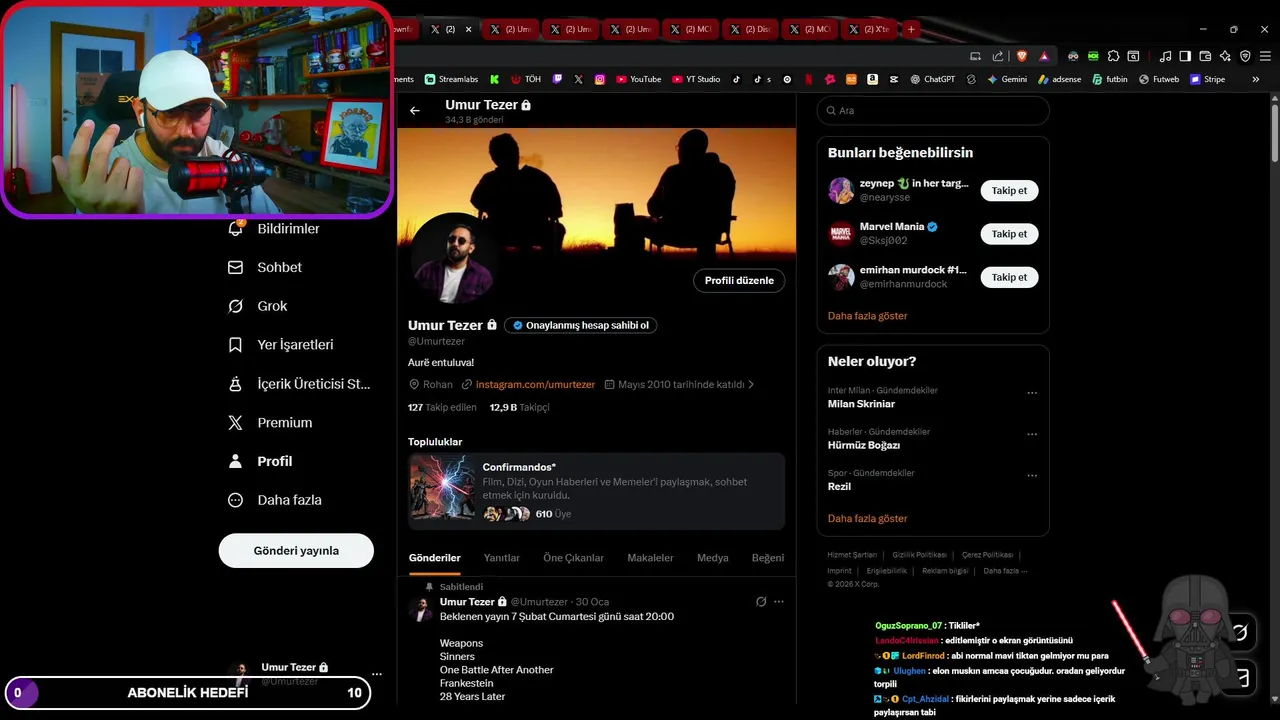This screenshot has height=720, width=1280.
Task: Open İçerik Üreticisi Stüdyosu icon
Action: coord(235,384)
